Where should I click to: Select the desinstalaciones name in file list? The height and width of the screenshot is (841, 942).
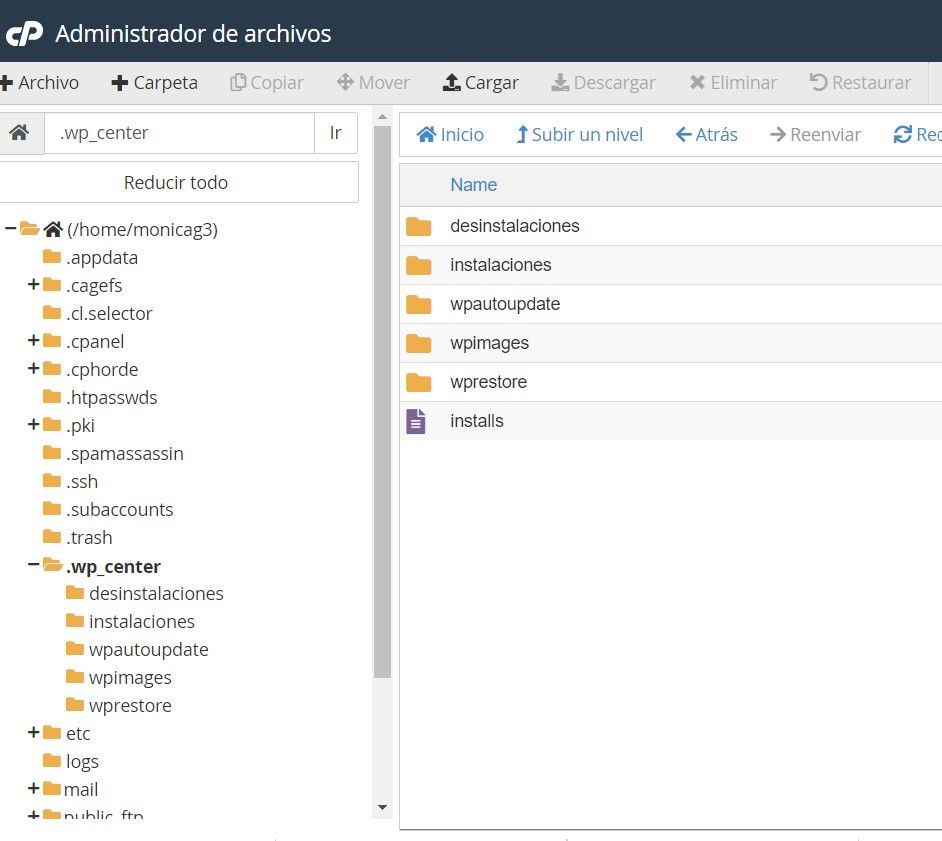(x=515, y=226)
